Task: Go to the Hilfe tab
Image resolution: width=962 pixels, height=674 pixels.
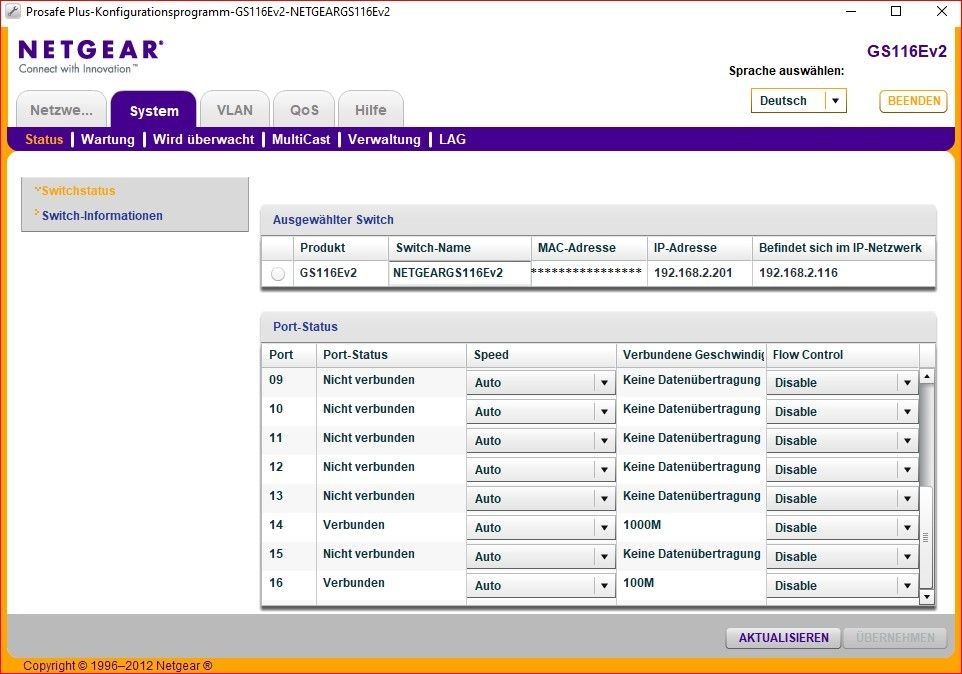Action: pos(370,110)
